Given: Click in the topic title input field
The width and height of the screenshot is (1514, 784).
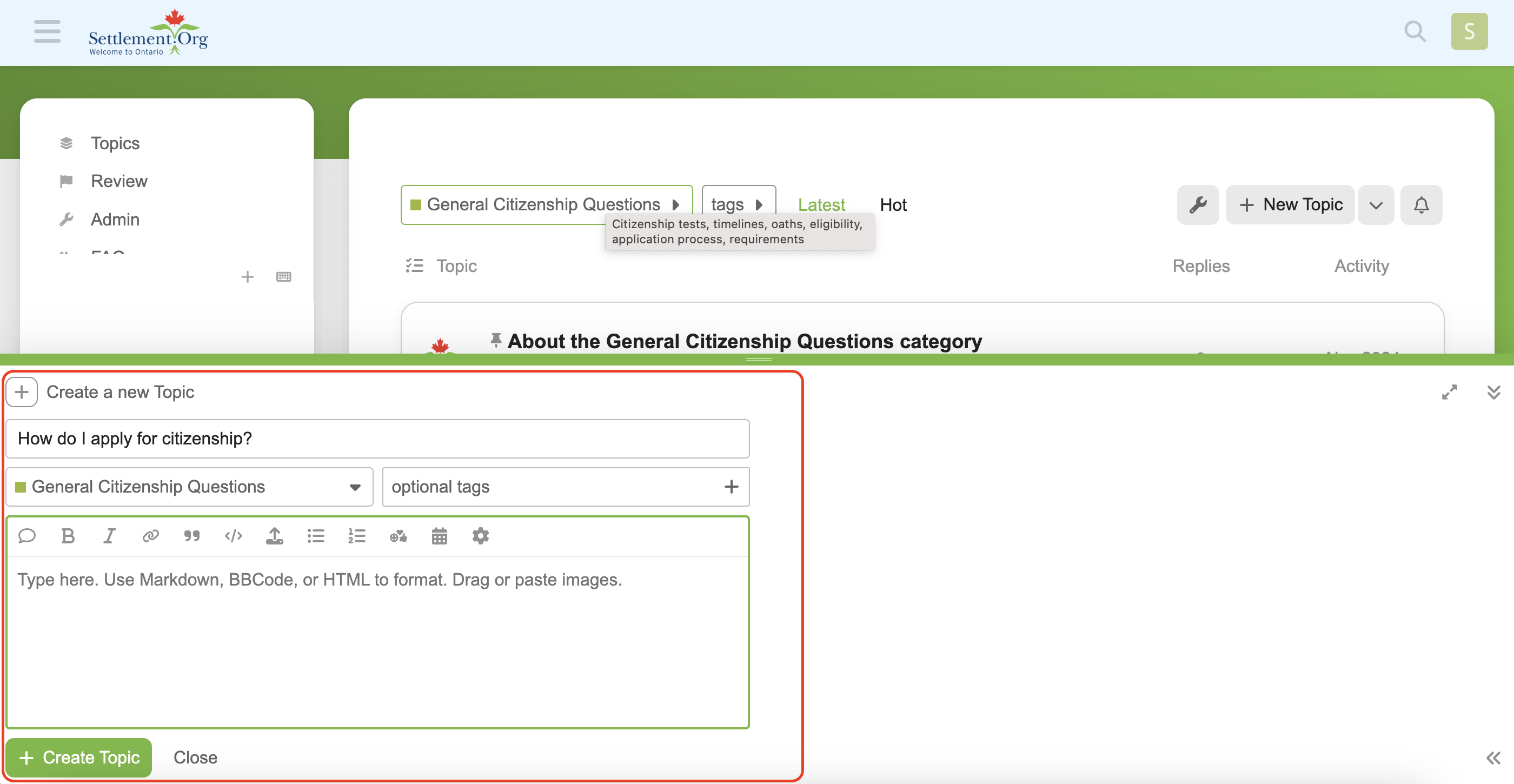Looking at the screenshot, I should point(377,438).
